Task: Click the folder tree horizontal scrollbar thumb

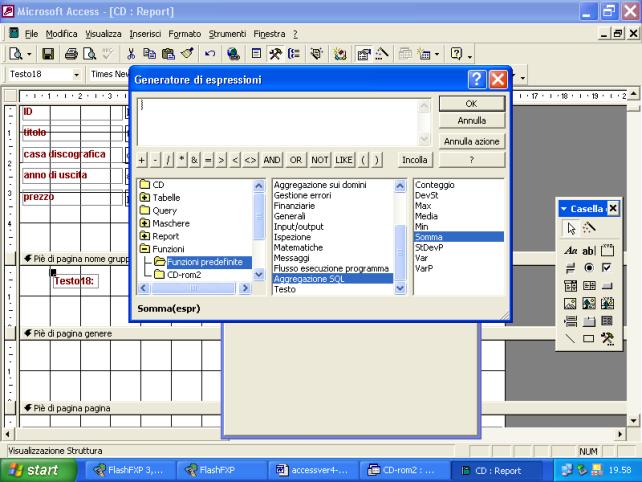Action: point(193,288)
